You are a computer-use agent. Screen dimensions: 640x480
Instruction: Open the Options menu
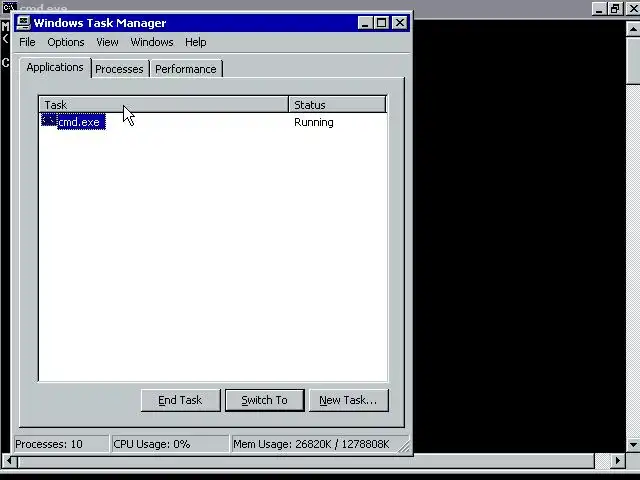pos(66,42)
